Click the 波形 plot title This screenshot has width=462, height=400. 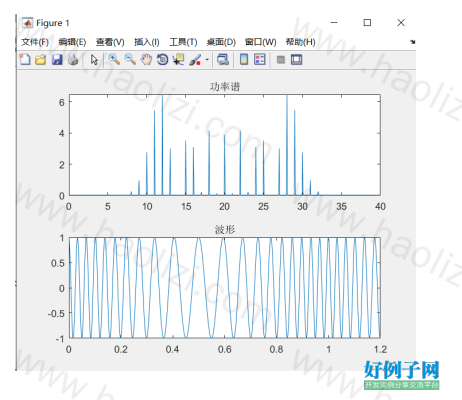click(225, 229)
